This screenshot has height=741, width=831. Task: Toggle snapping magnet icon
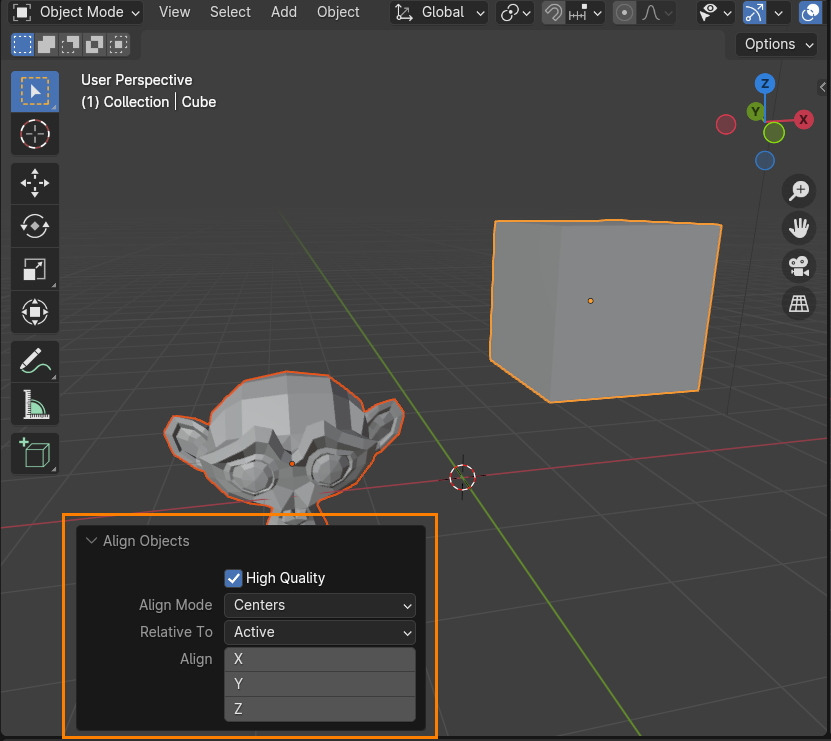pos(553,13)
